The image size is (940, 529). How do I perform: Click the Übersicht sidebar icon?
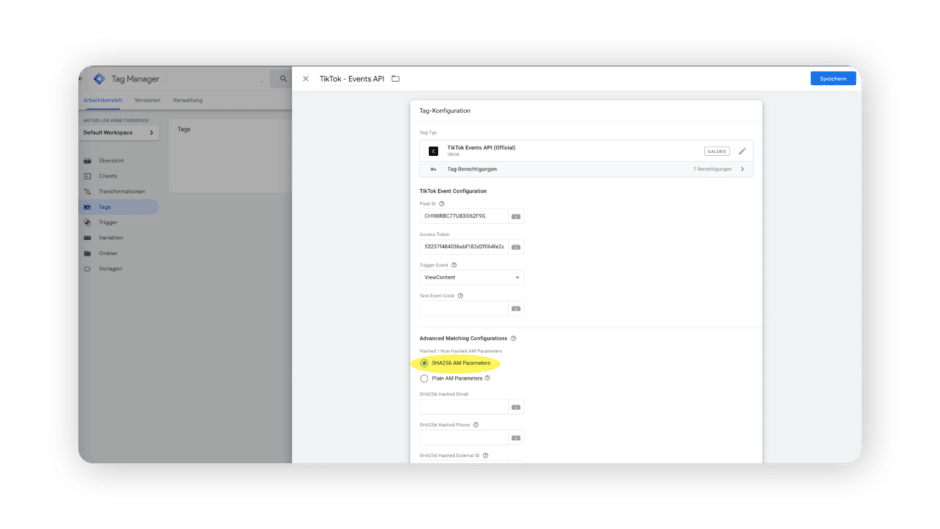click(x=88, y=161)
